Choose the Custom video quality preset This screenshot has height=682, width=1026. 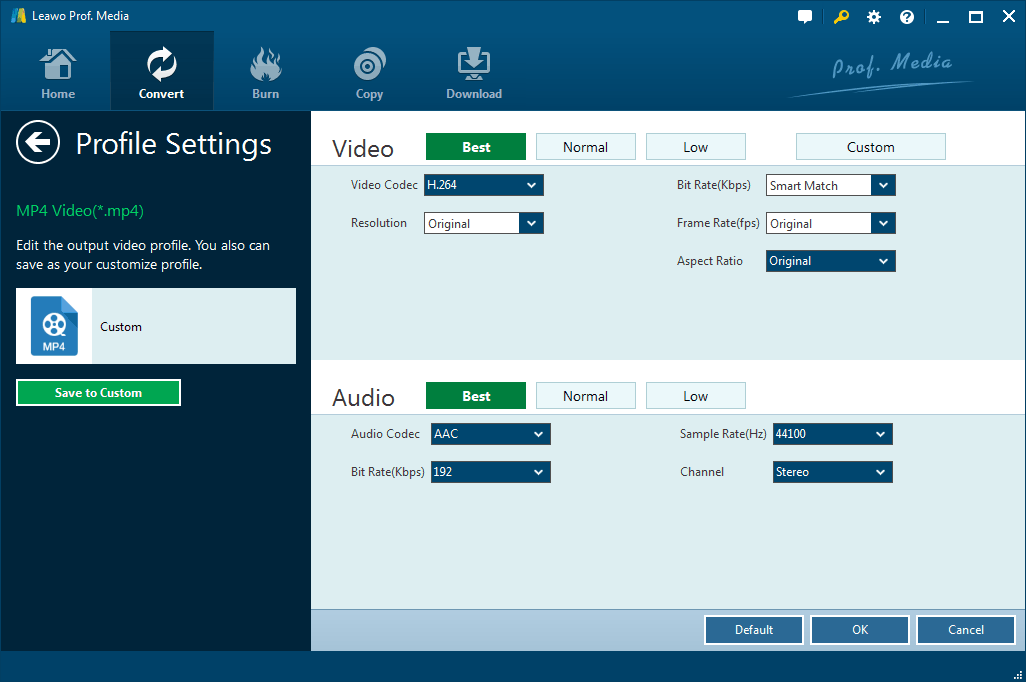(870, 147)
